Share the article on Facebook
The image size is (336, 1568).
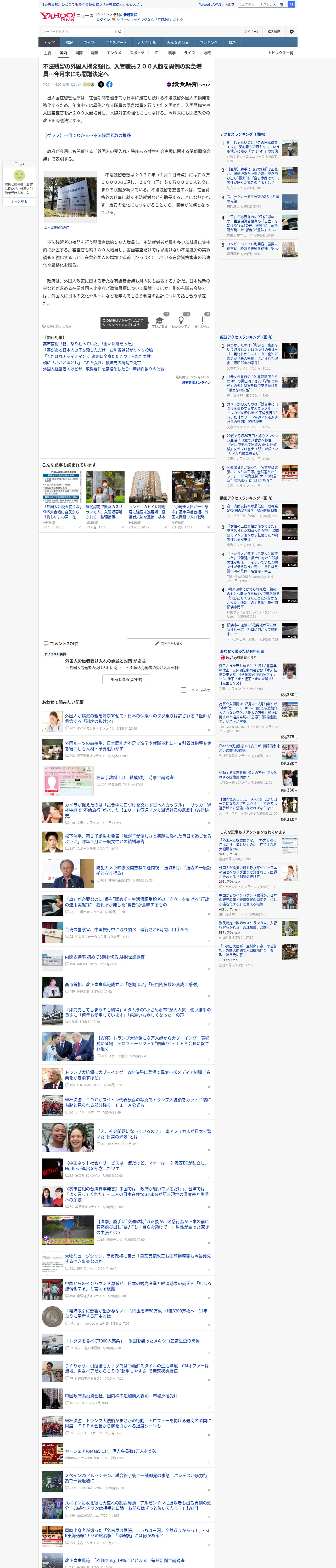[x=109, y=85]
